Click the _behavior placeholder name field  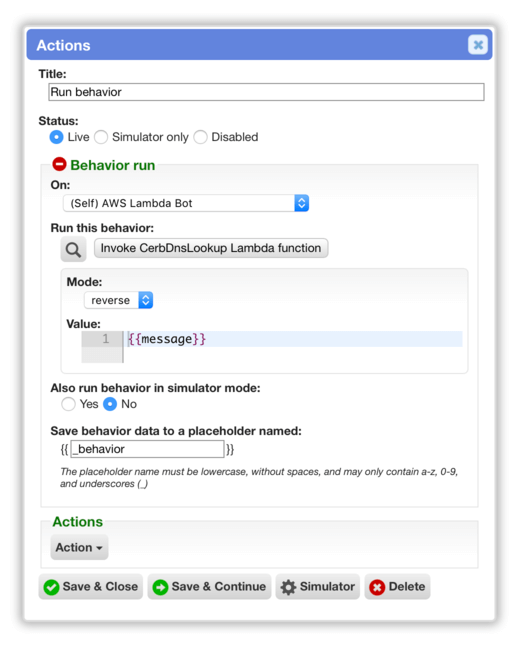pyautogui.click(x=148, y=449)
